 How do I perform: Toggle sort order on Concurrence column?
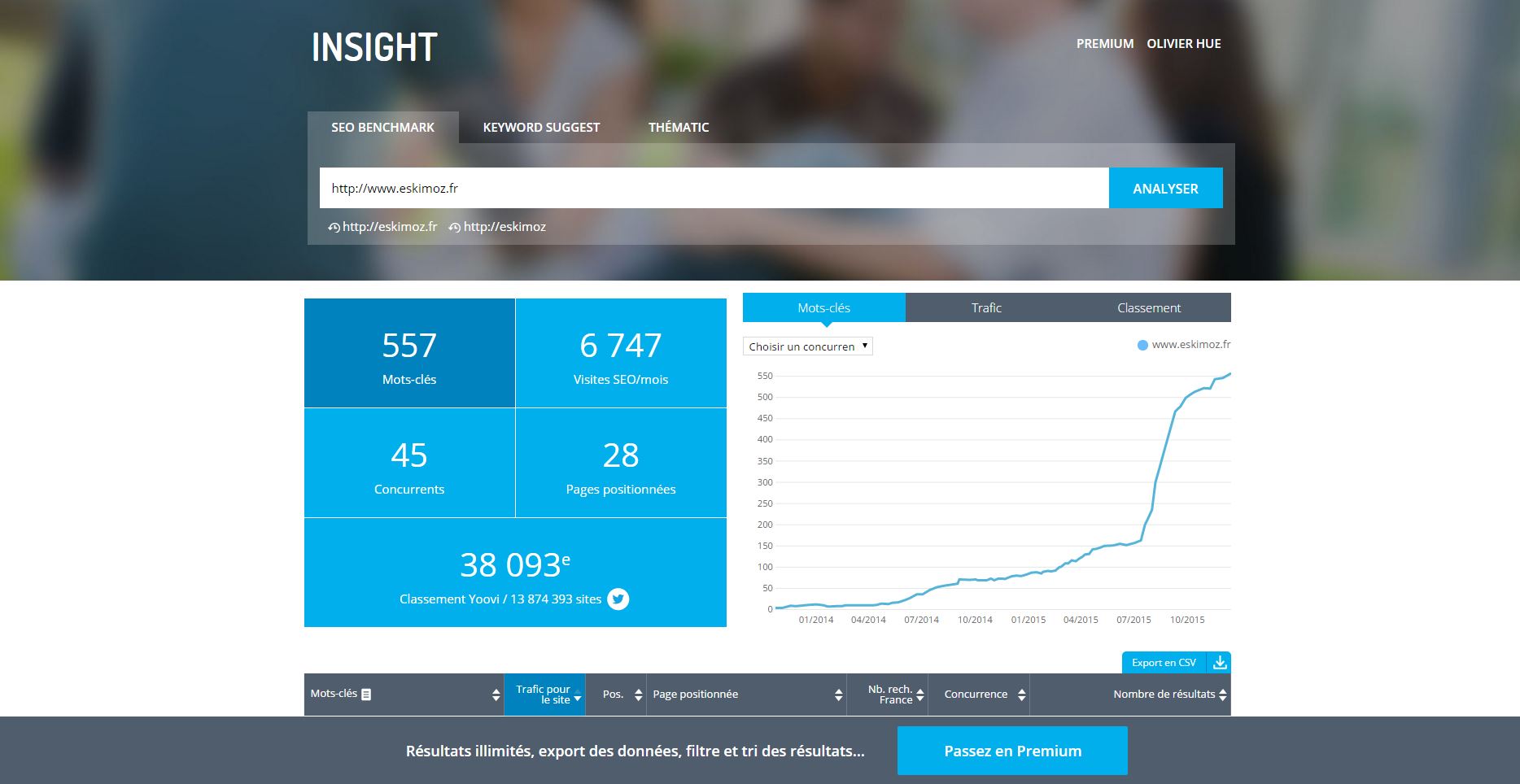coord(1021,695)
